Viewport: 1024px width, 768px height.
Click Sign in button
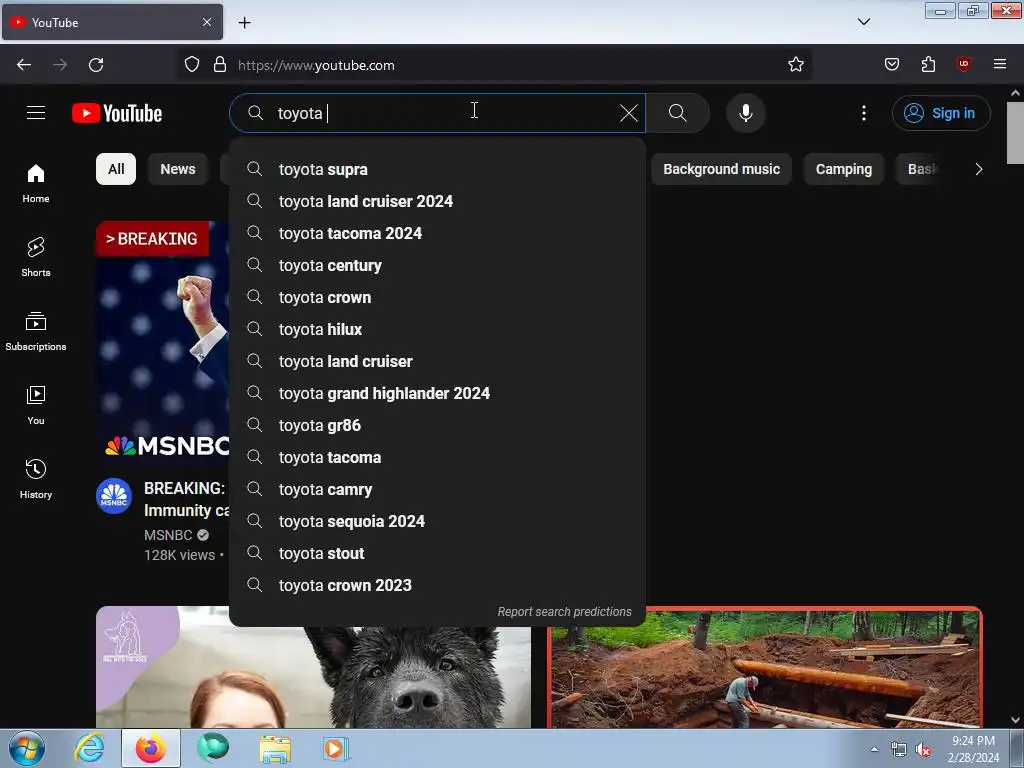(x=941, y=113)
